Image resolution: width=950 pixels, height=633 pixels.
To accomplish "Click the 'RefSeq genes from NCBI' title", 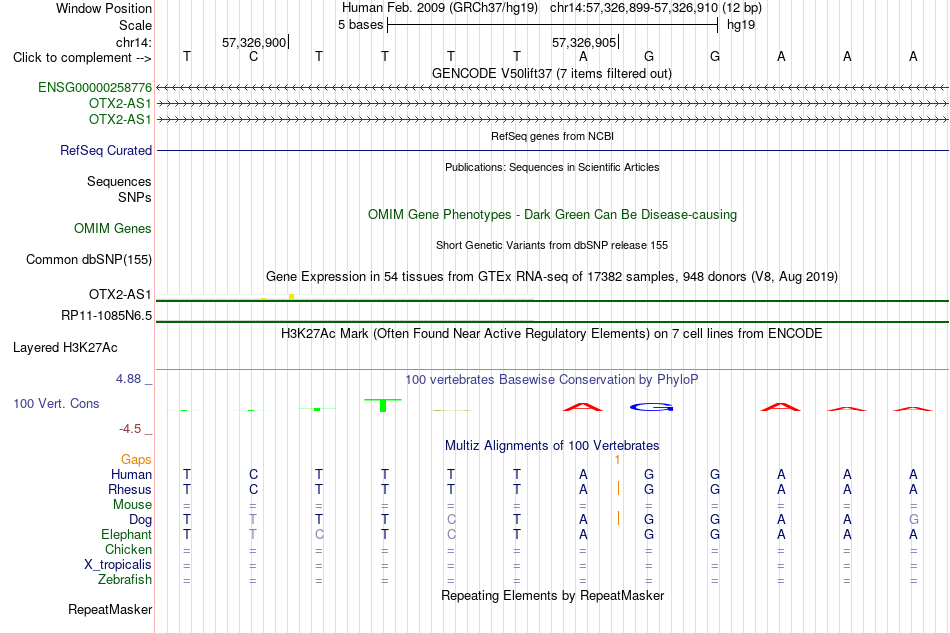I will click(553, 136).
